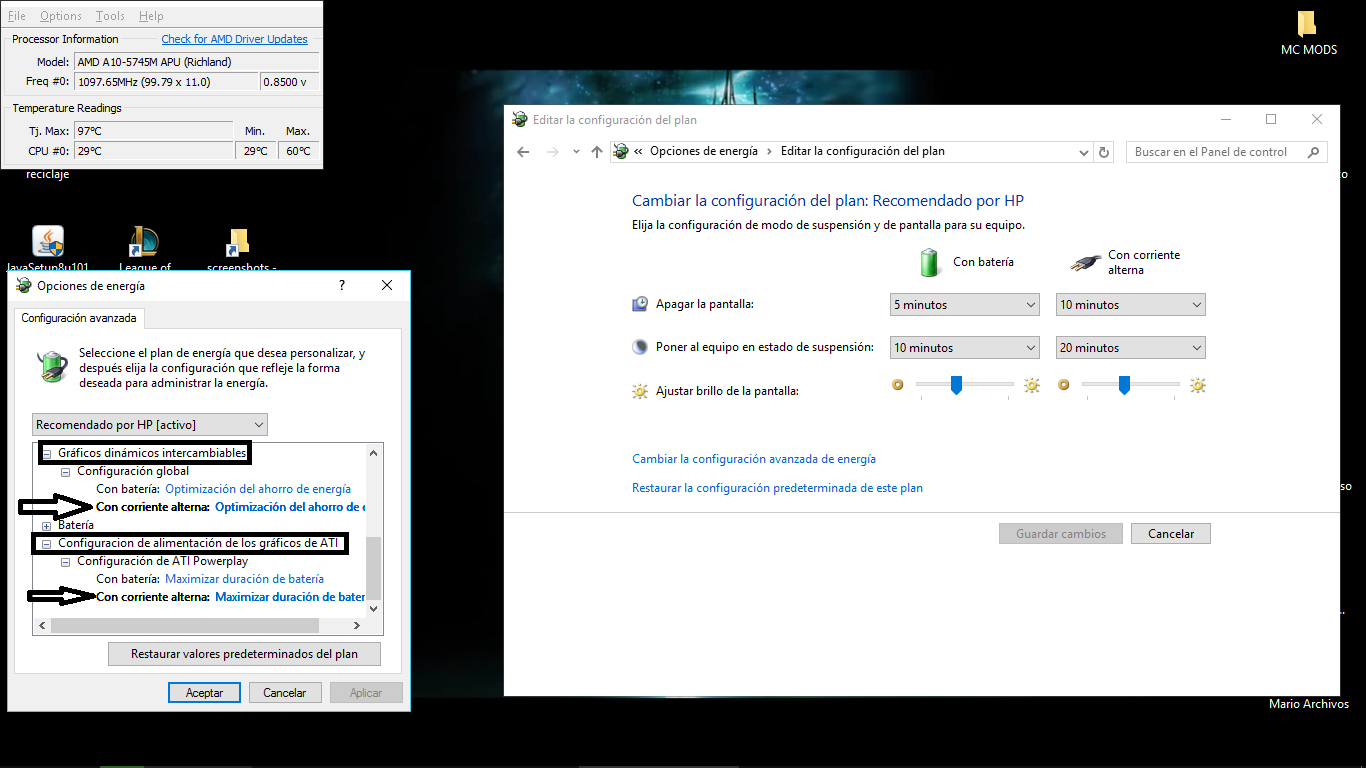
Task: Expand the "Batería" tree node
Action: point(45,524)
